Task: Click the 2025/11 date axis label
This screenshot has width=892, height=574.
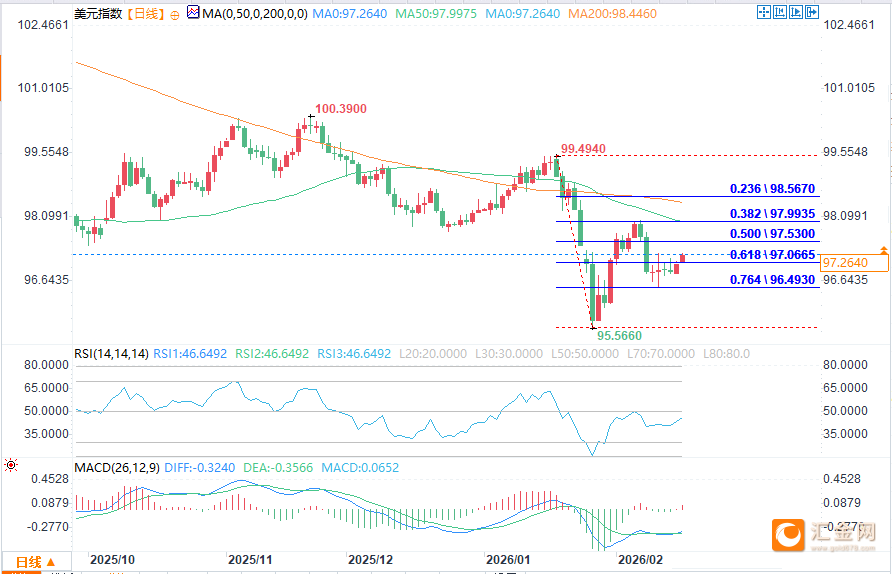Action: point(250,560)
